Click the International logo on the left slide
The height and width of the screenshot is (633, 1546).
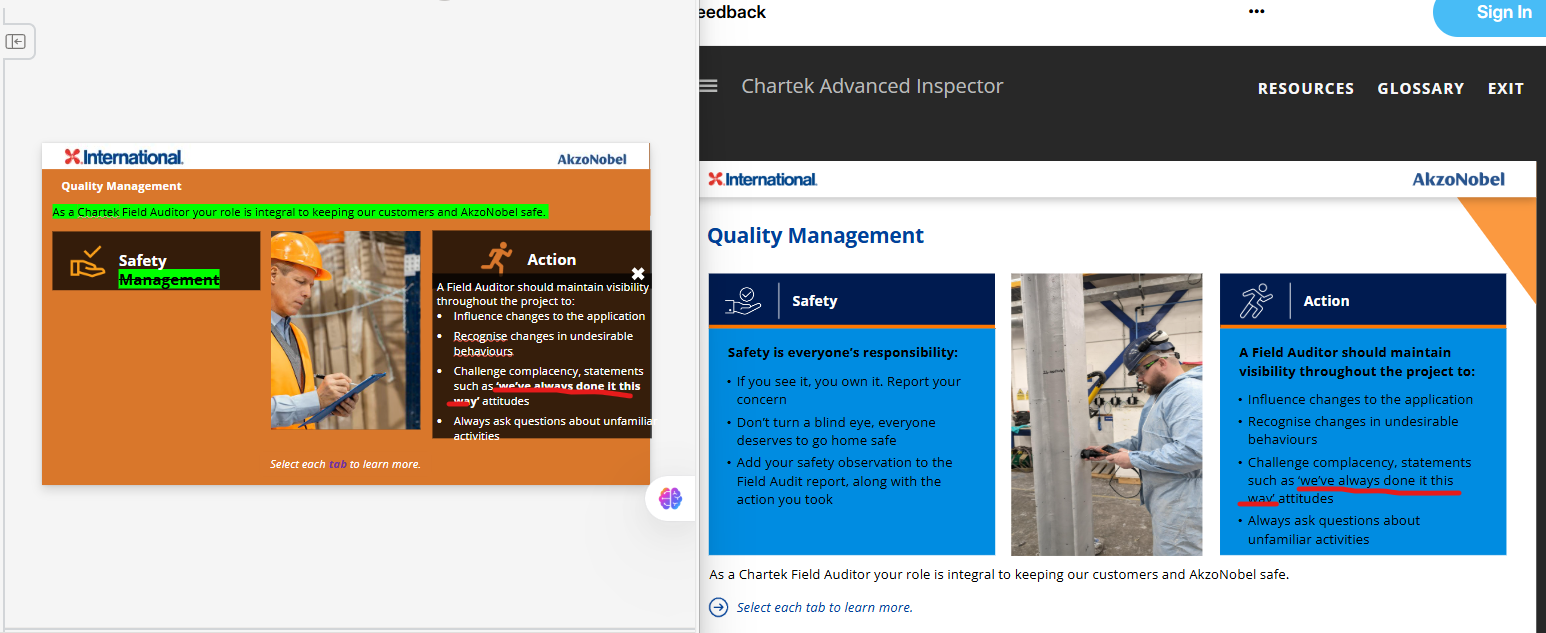[x=124, y=157]
